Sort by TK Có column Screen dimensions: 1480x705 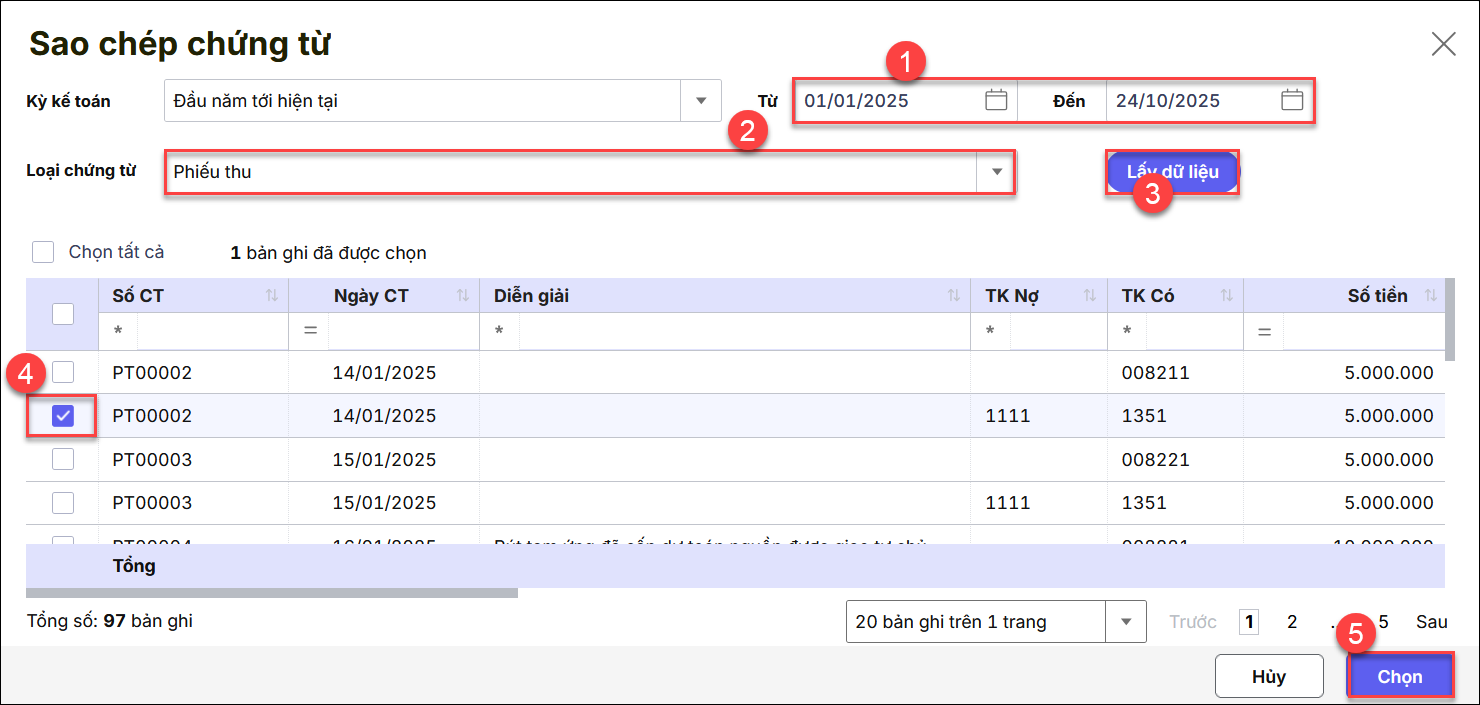tap(1227, 296)
